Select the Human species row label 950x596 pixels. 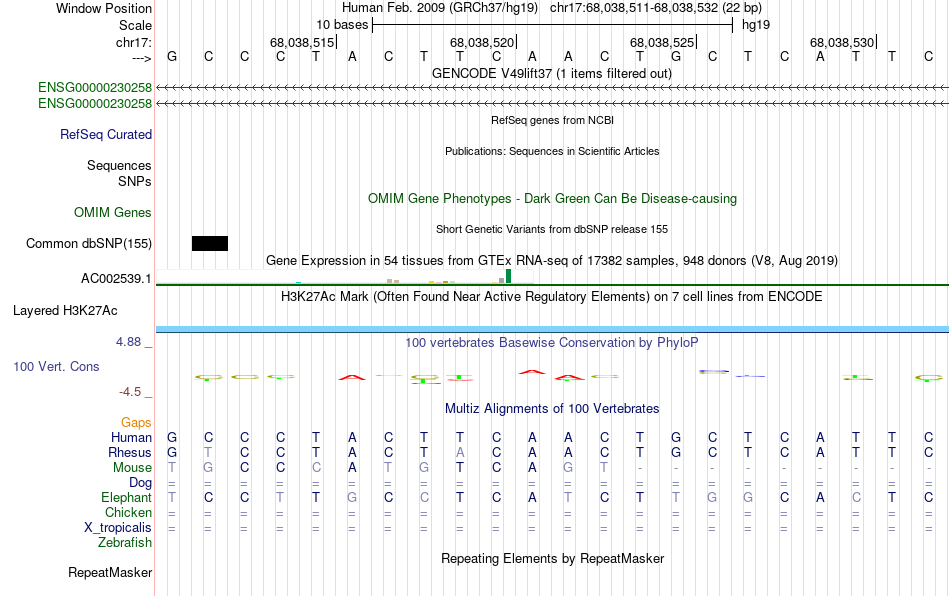131,437
